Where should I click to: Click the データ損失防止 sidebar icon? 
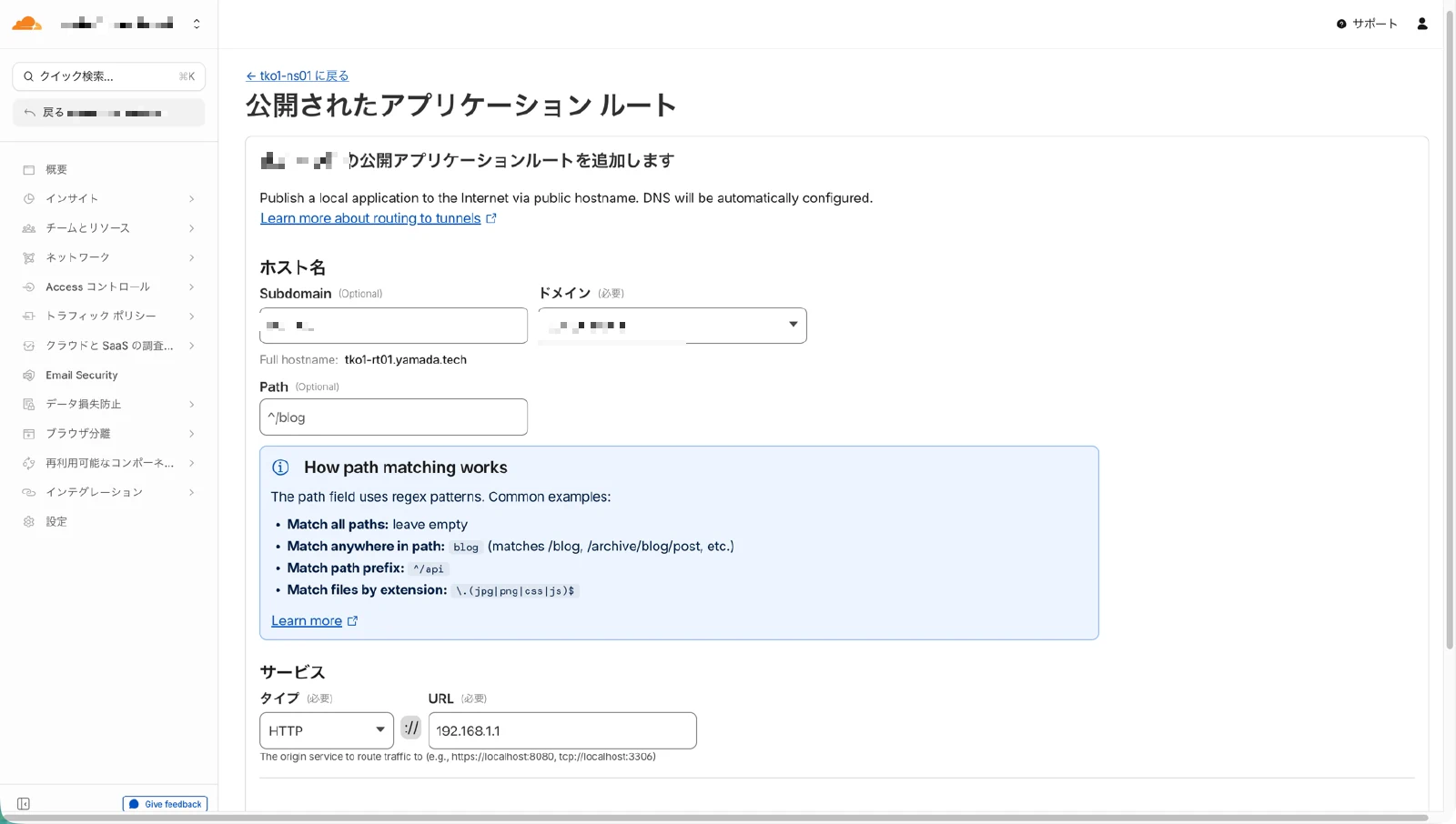tap(29, 404)
